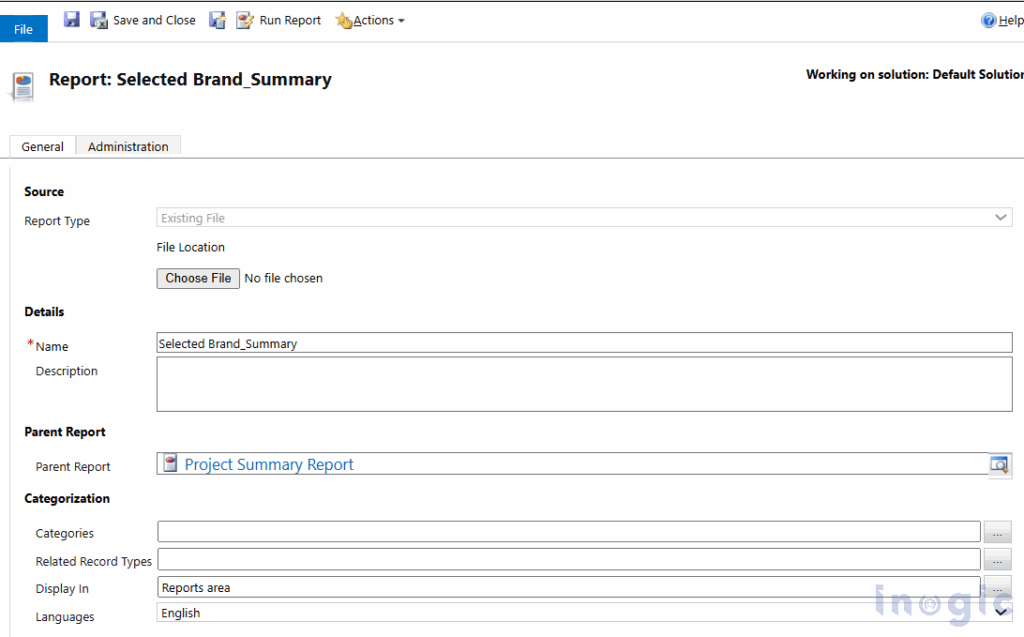Click the Help icon at top right

989,20
